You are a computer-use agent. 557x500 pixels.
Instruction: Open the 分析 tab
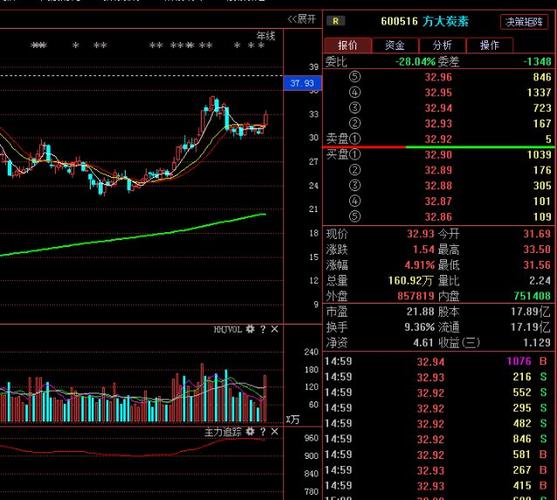click(442, 45)
